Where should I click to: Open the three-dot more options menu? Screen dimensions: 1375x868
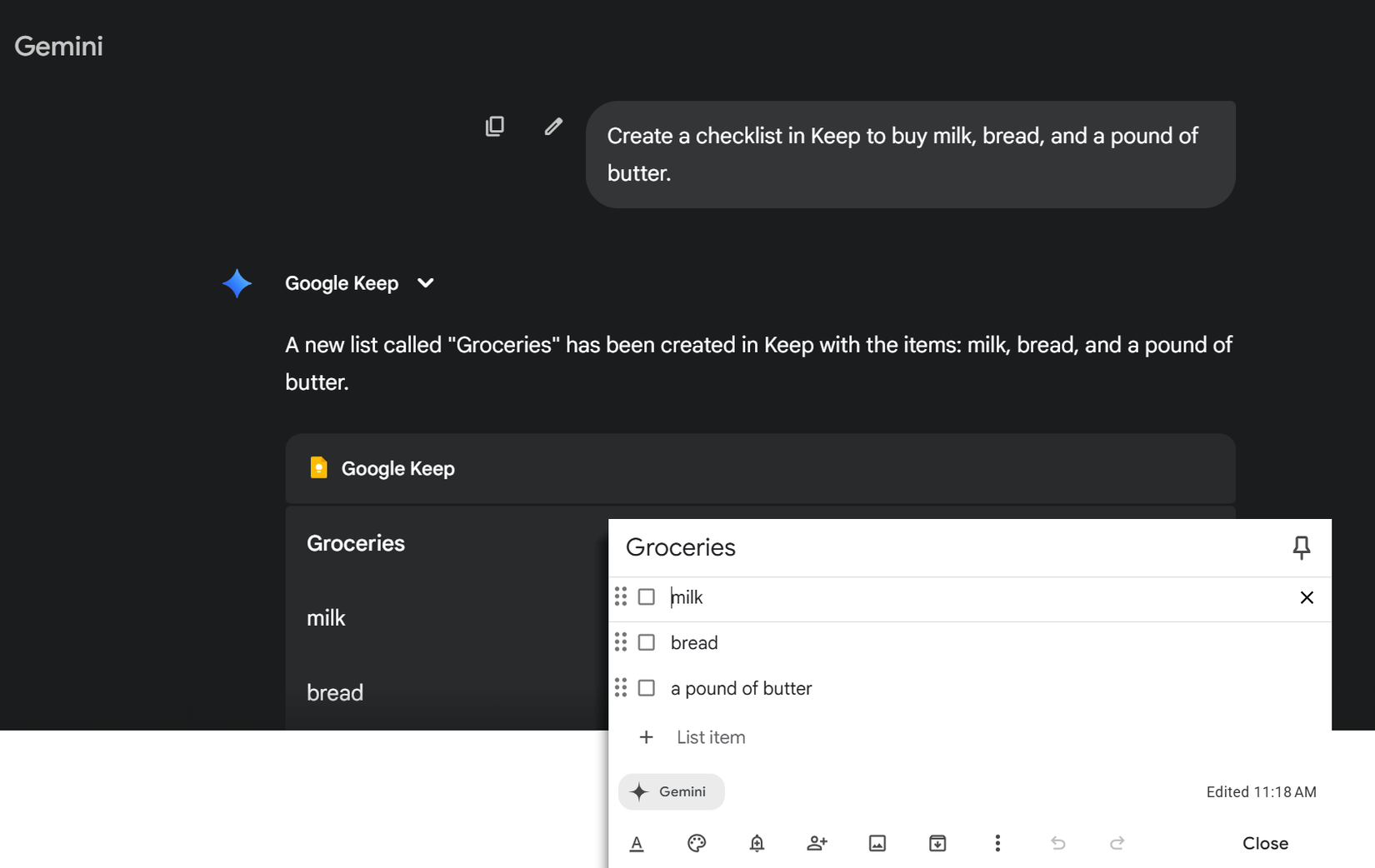(997, 843)
